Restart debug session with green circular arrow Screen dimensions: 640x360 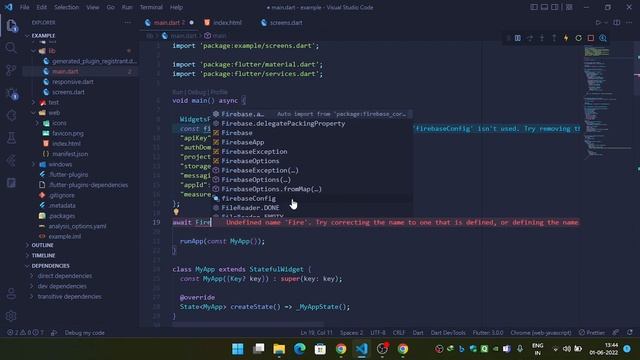pos(578,38)
